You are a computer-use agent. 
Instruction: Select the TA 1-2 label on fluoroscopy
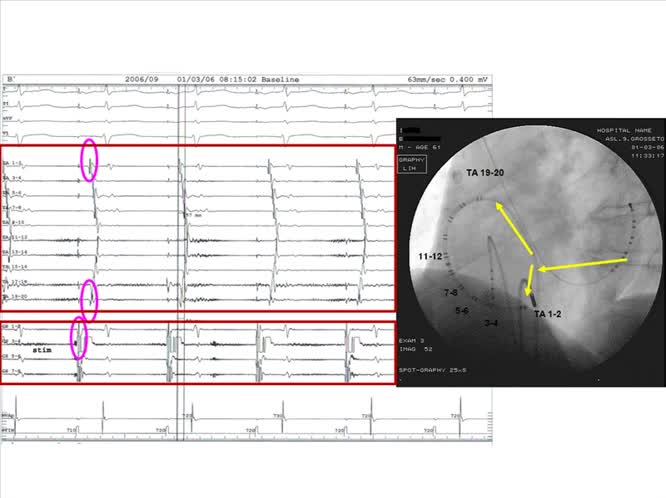point(552,314)
